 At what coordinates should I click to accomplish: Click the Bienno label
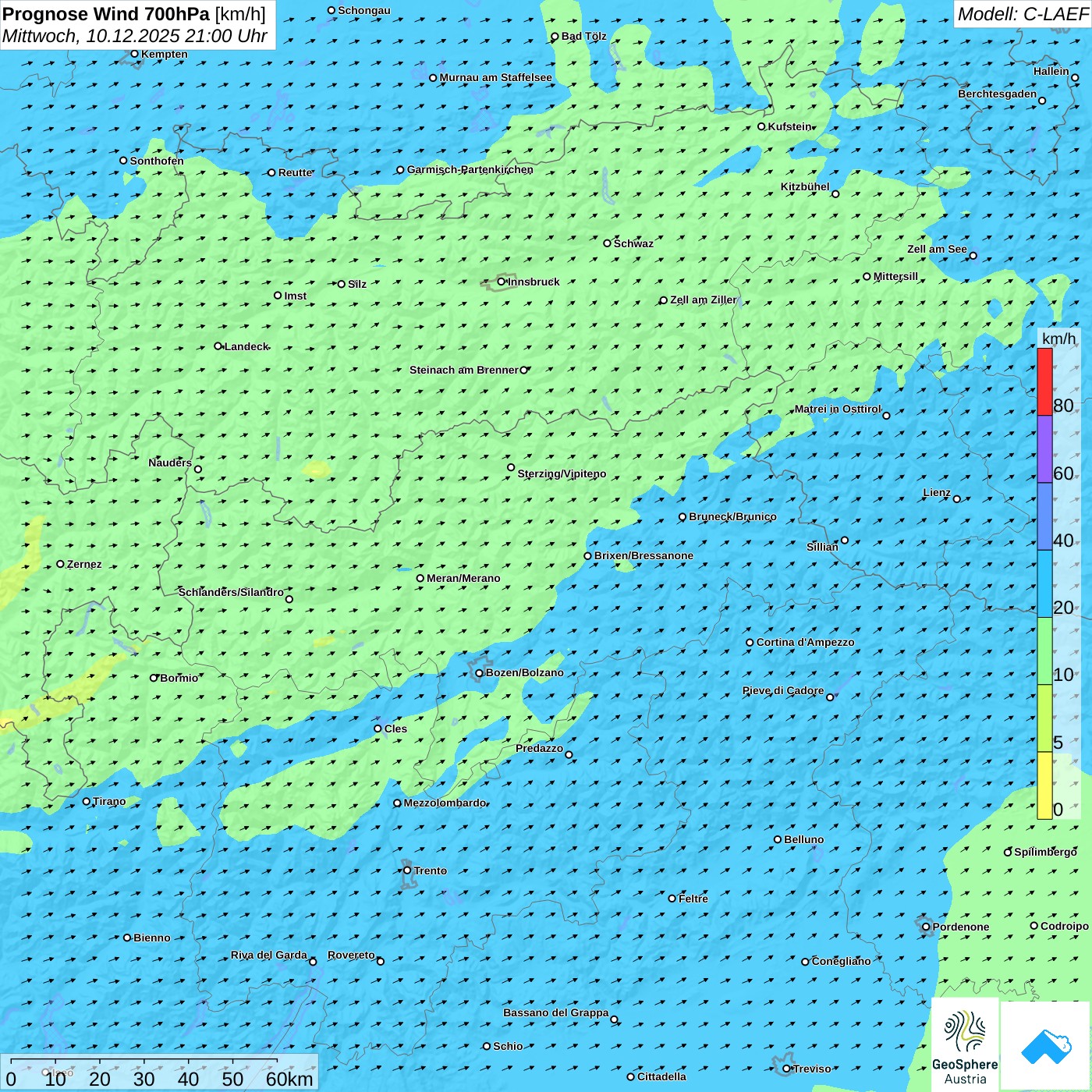(152, 938)
